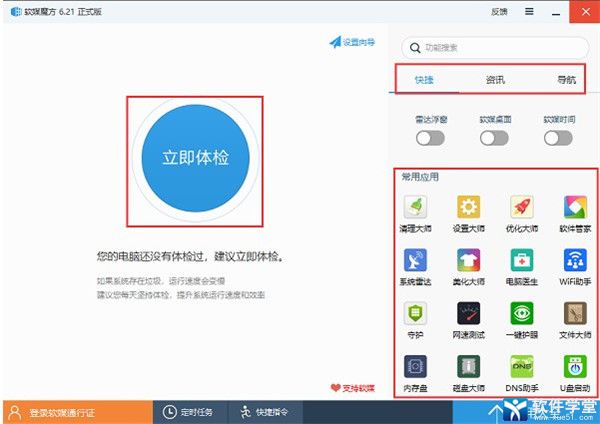Screen dimensions: 600x424
Task: Start scan with 立即体检 button
Action: click(196, 158)
